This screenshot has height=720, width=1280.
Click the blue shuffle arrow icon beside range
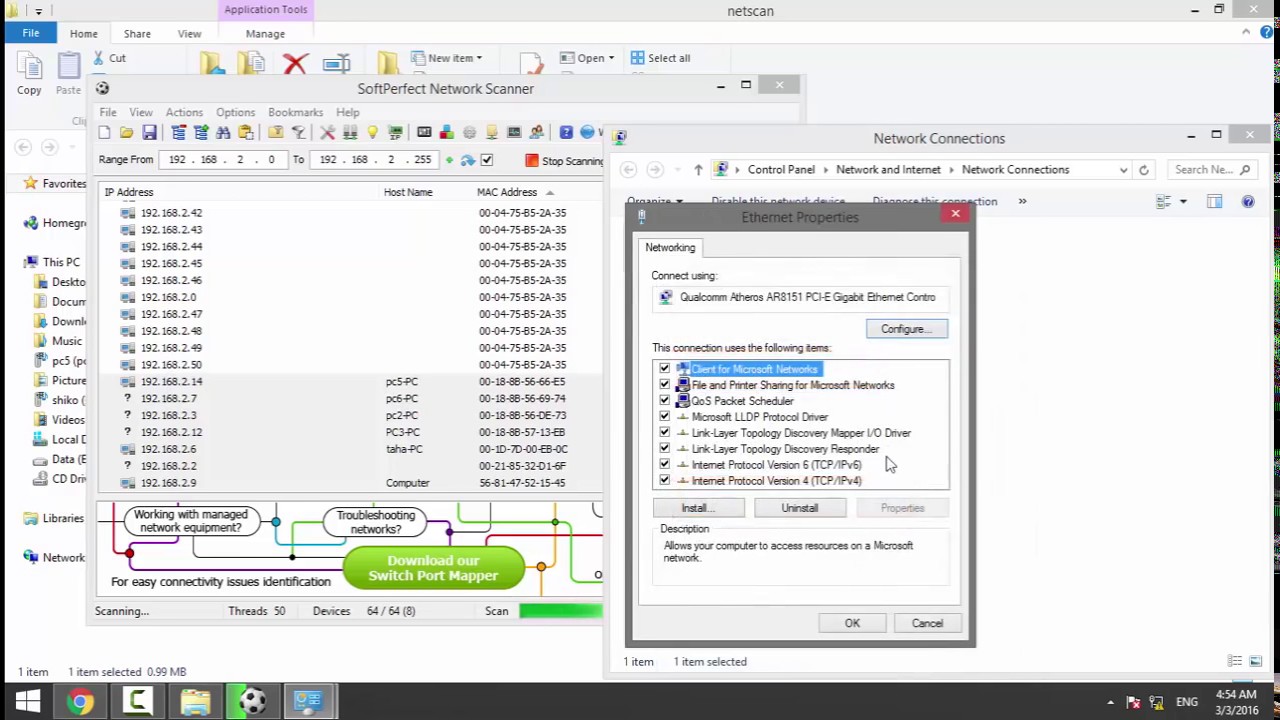tap(467, 160)
